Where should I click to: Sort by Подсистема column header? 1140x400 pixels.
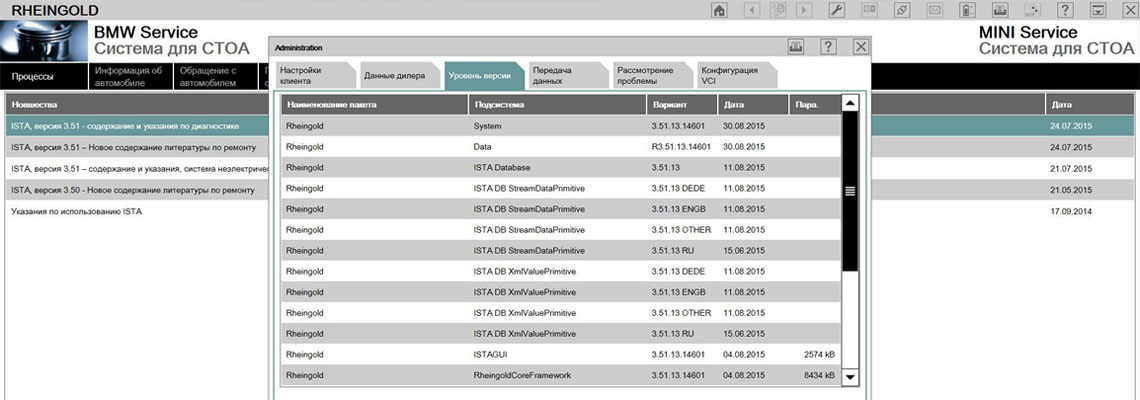coord(558,105)
